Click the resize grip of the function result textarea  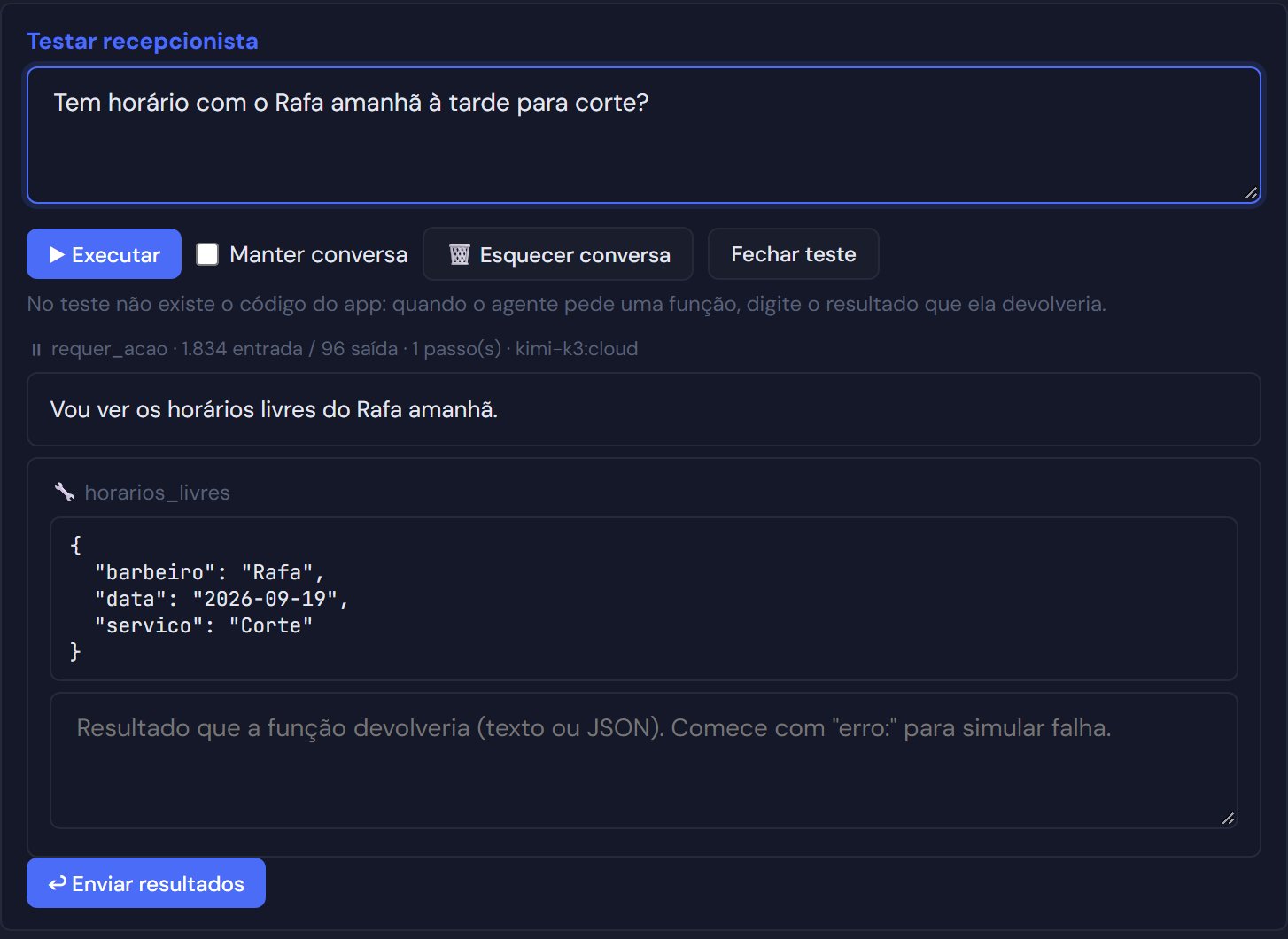pos(1228,819)
